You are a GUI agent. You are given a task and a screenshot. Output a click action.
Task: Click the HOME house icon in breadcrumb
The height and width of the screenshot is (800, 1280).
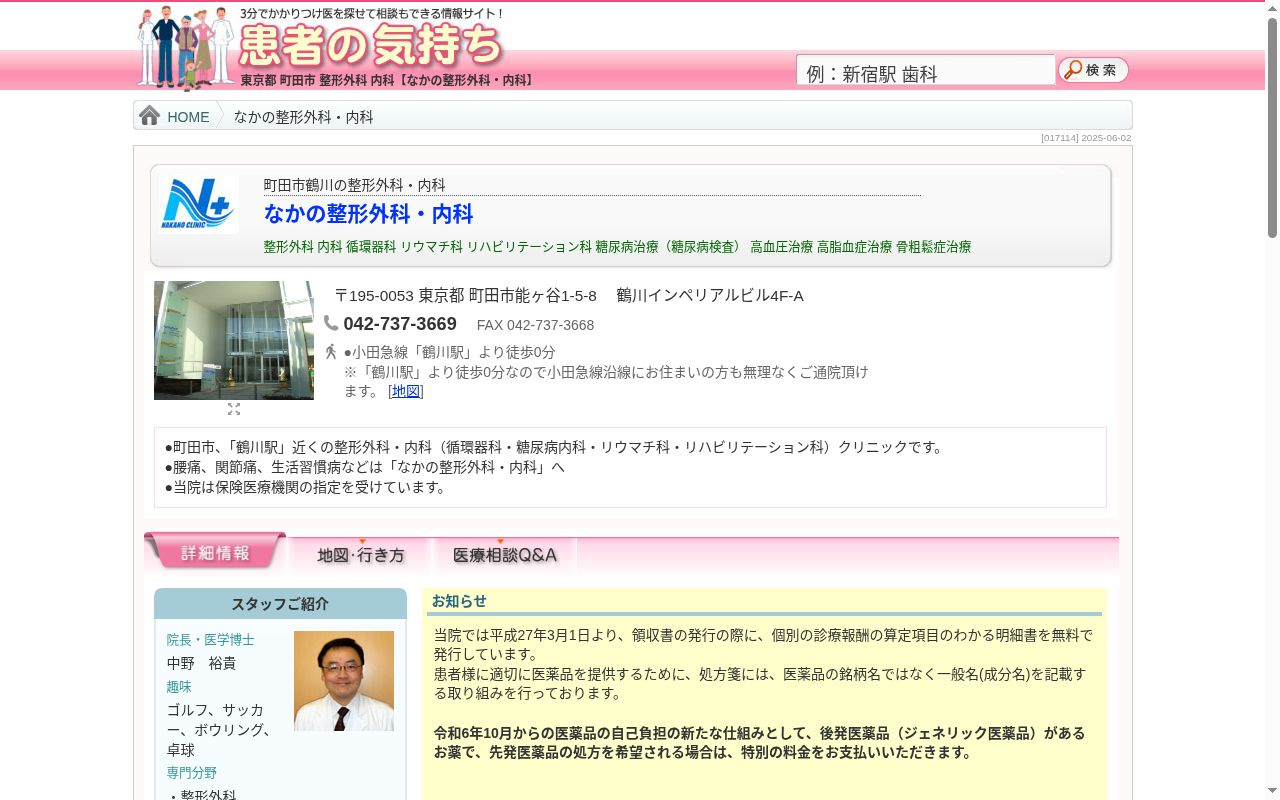tap(149, 116)
